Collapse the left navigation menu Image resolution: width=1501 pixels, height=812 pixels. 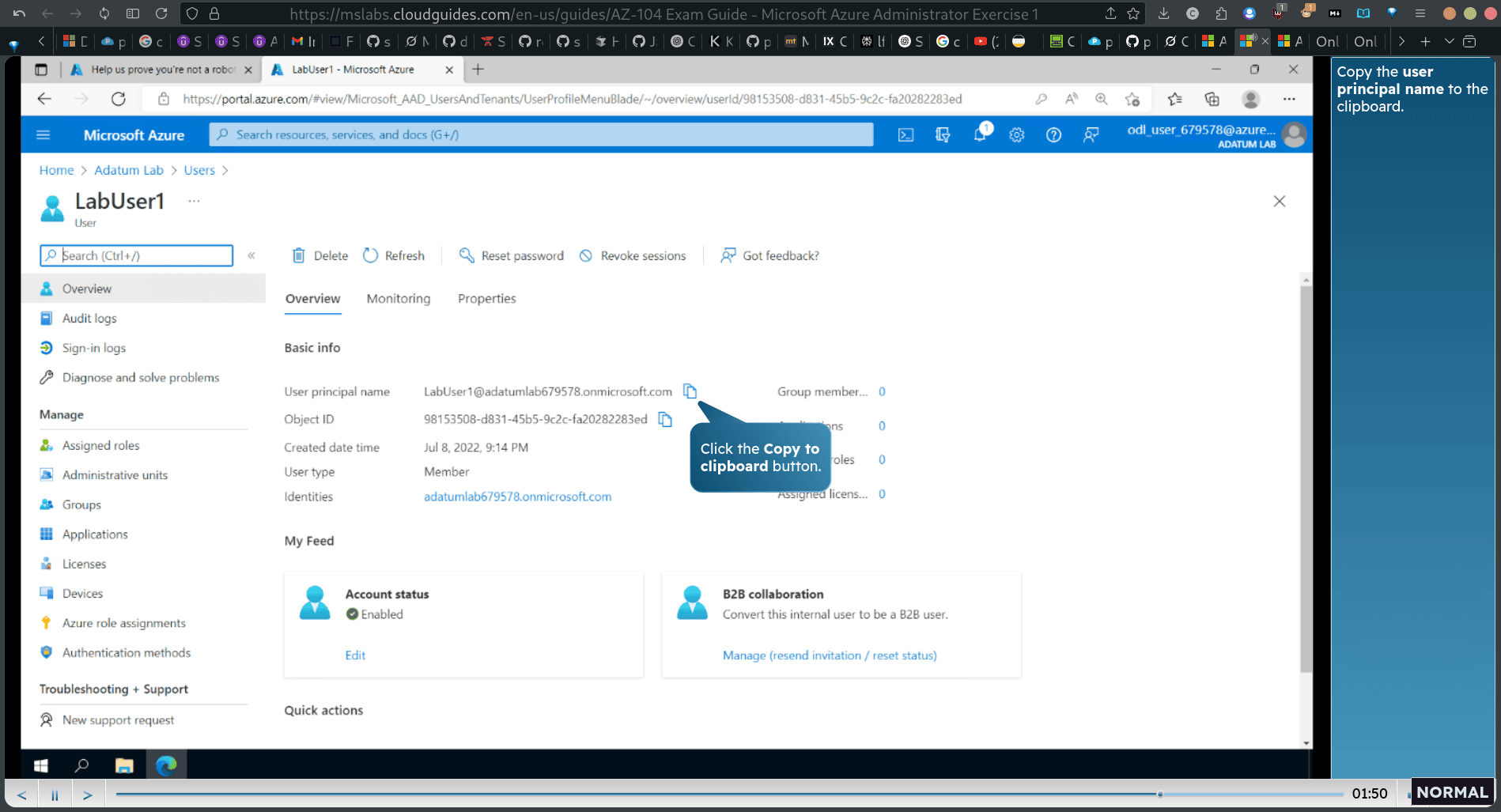click(251, 255)
